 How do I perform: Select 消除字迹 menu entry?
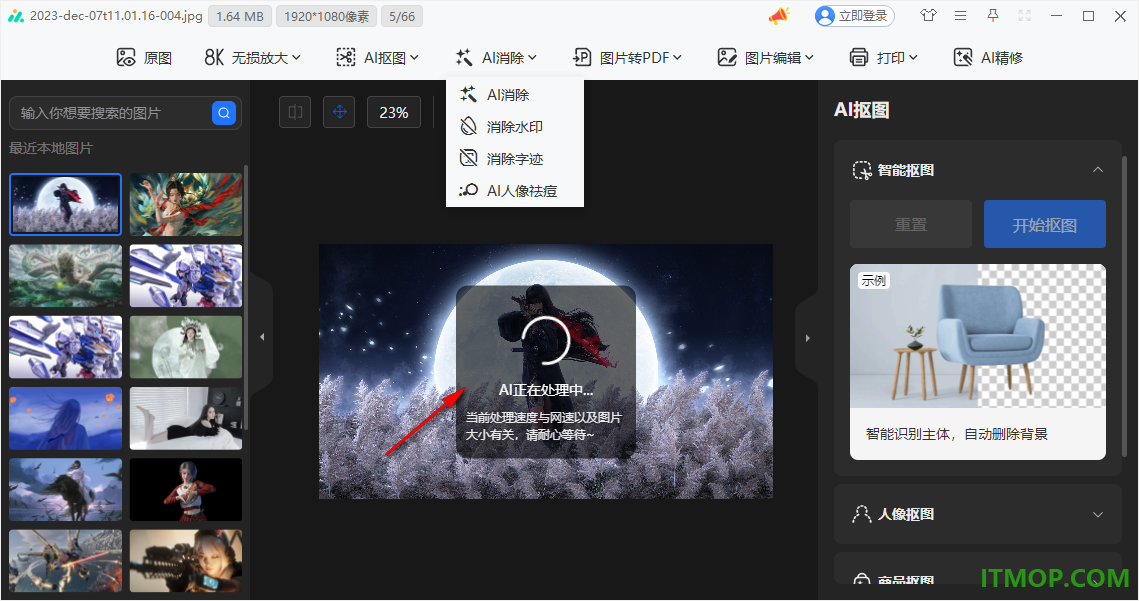click(514, 158)
